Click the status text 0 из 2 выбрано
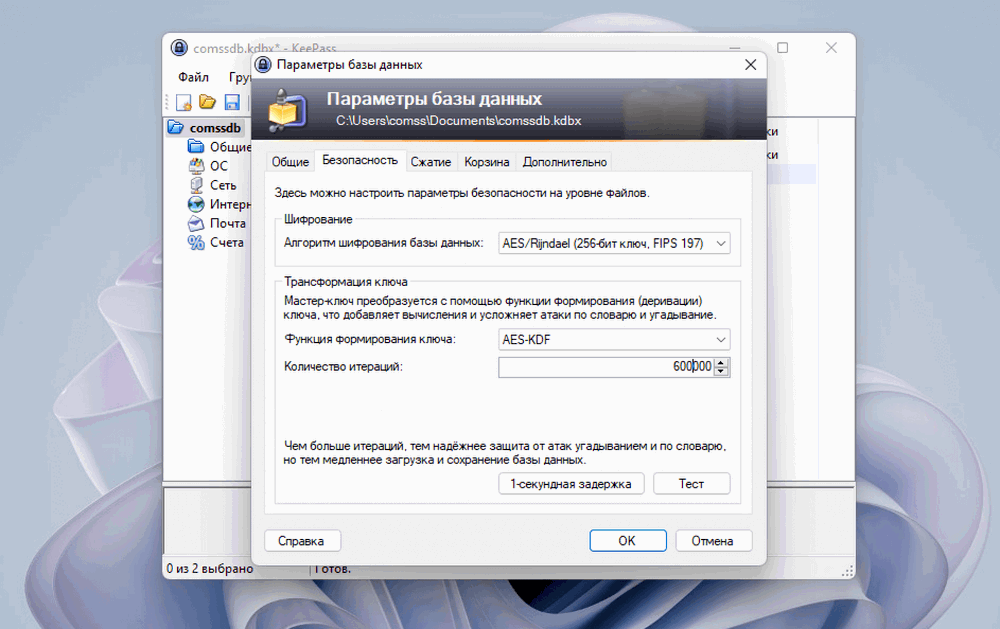Screen dimensions: 1000x629 tap(210, 568)
